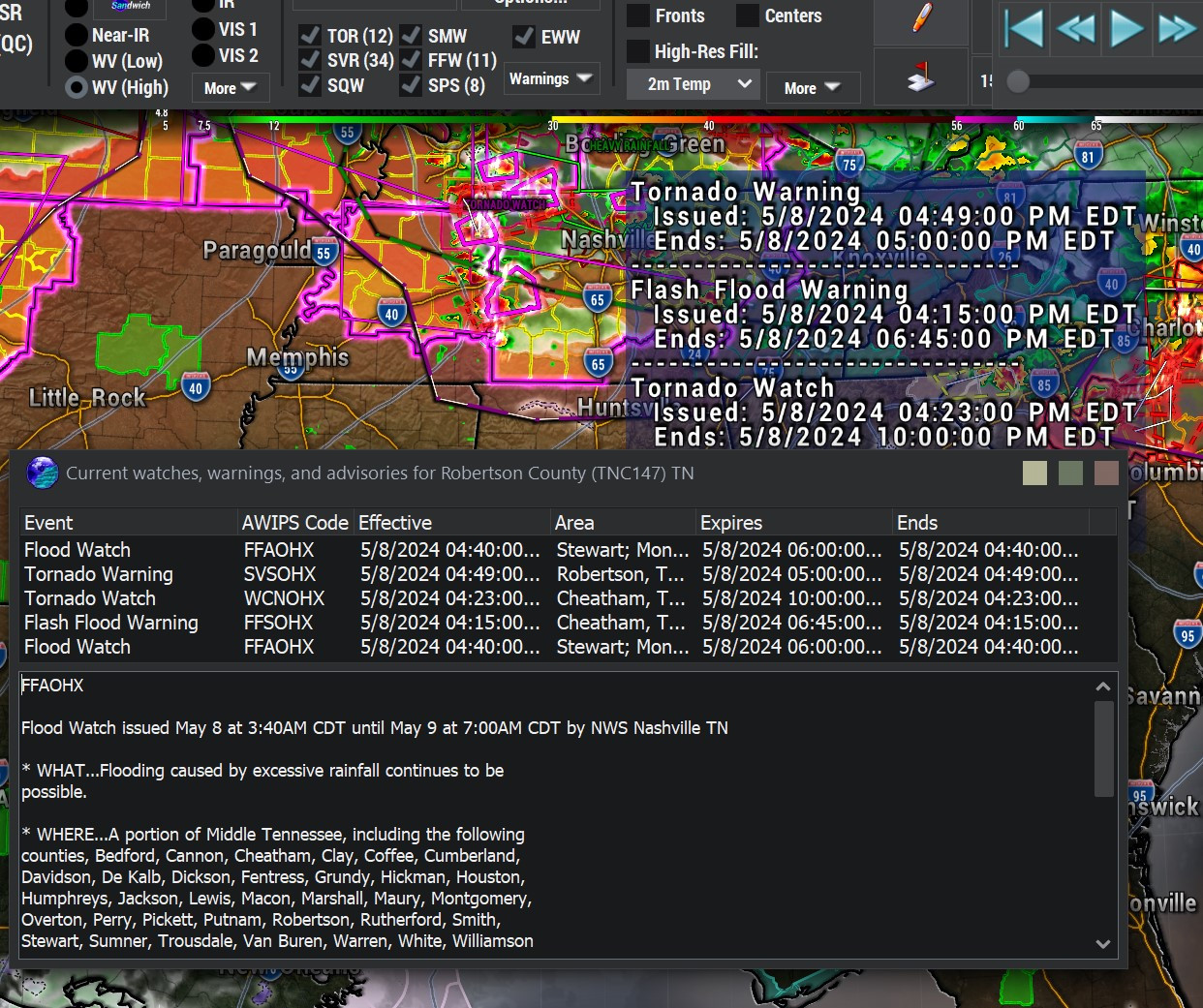Click the red flag marker icon
This screenshot has height=1008, width=1203.
tap(921, 77)
